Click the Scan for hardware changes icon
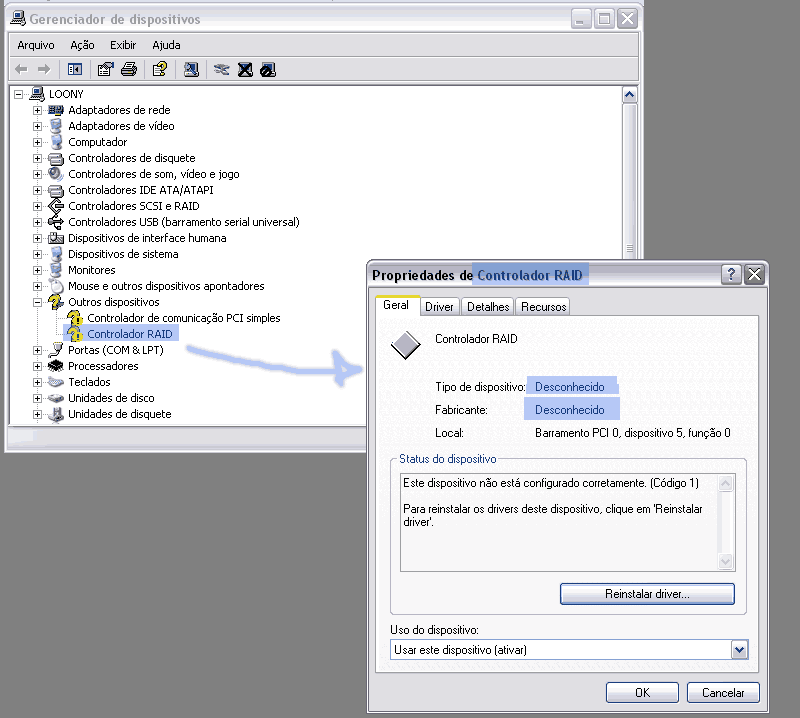The height and width of the screenshot is (718, 800). (191, 69)
